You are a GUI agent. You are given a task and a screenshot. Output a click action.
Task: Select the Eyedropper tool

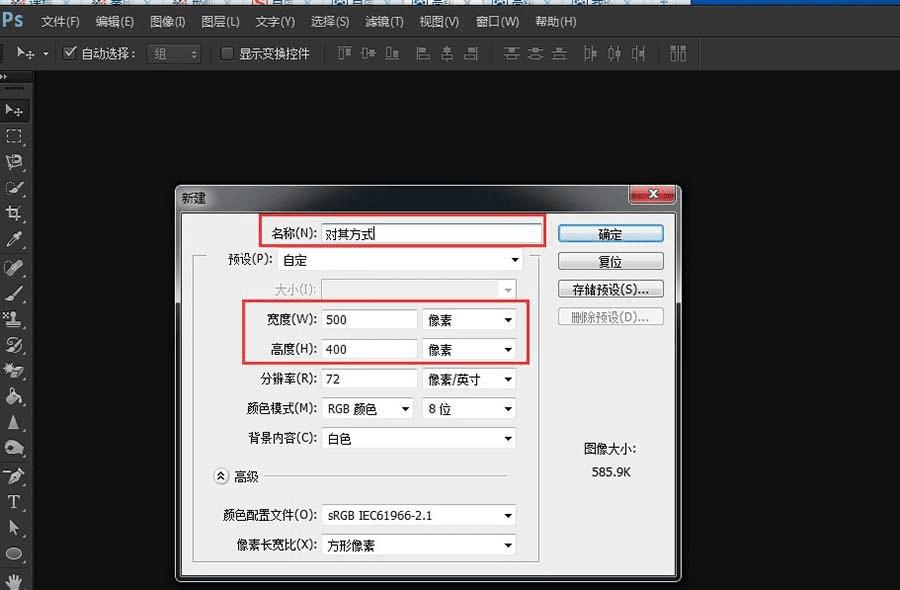pyautogui.click(x=14, y=239)
